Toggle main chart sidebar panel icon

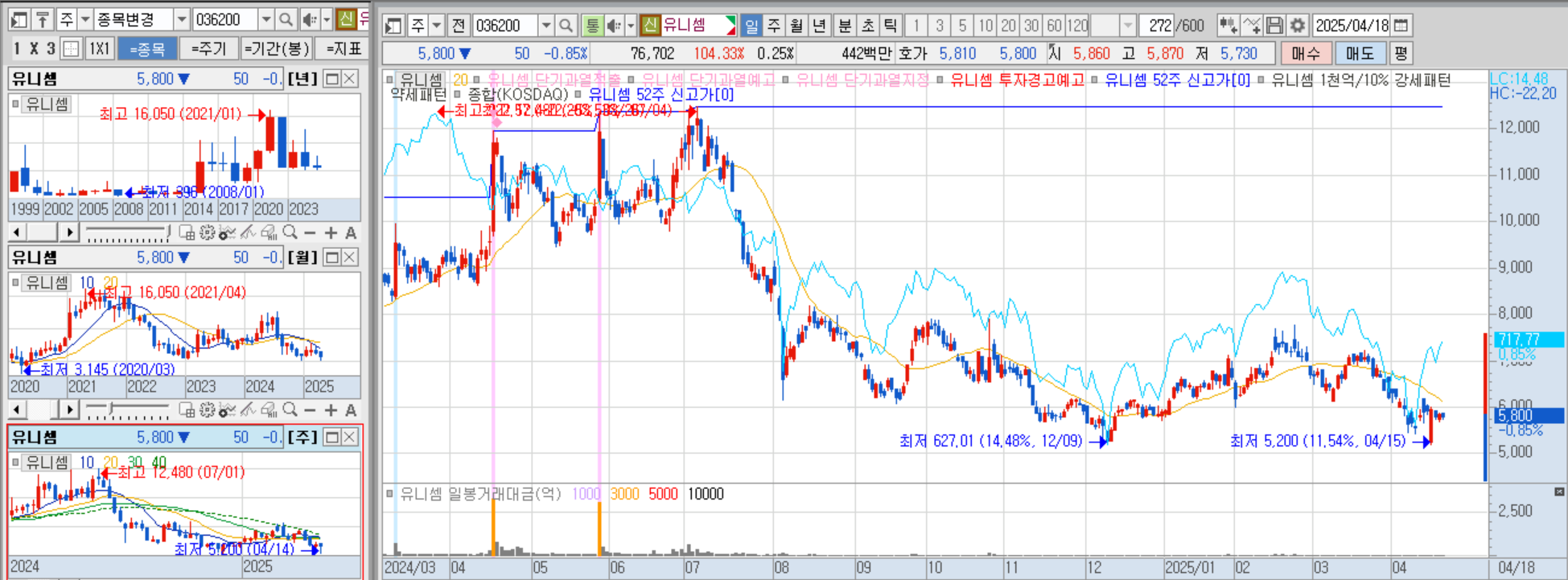pyautogui.click(x=393, y=26)
